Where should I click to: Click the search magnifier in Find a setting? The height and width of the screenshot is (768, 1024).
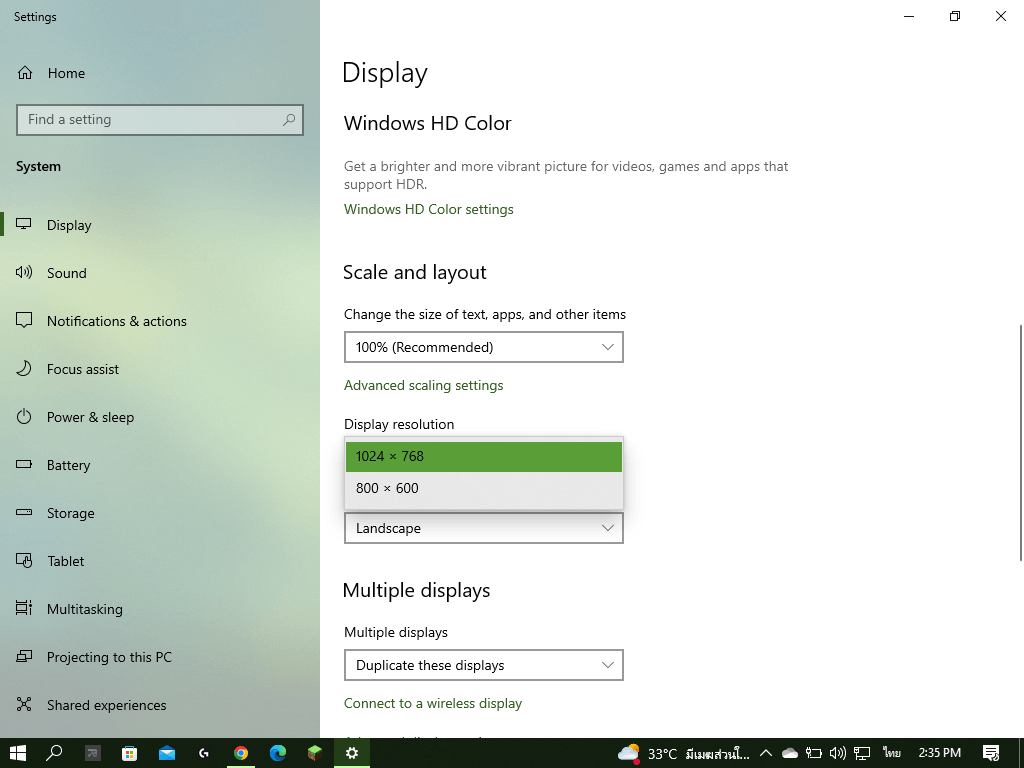[x=289, y=120]
